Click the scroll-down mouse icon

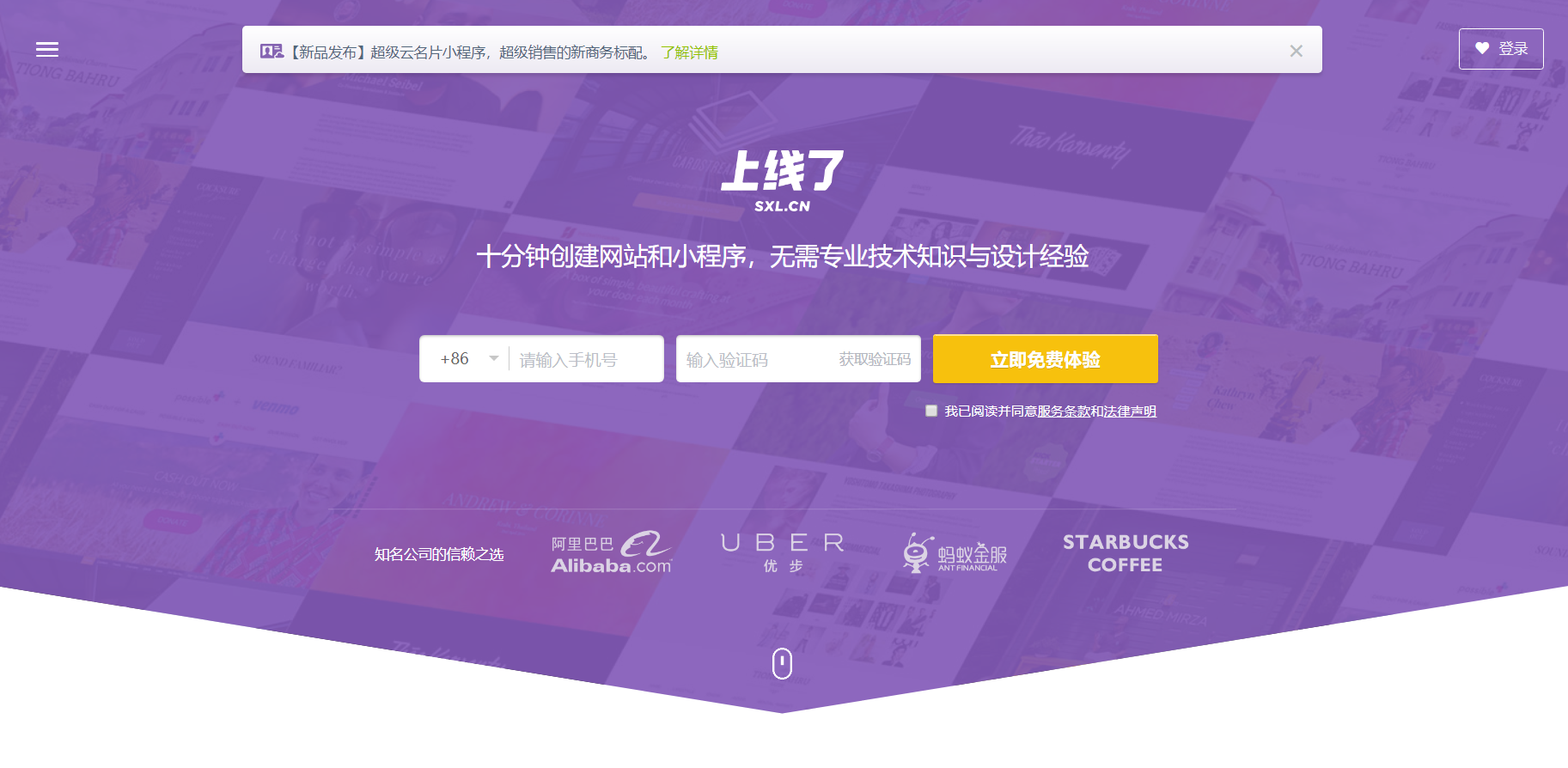click(x=782, y=663)
